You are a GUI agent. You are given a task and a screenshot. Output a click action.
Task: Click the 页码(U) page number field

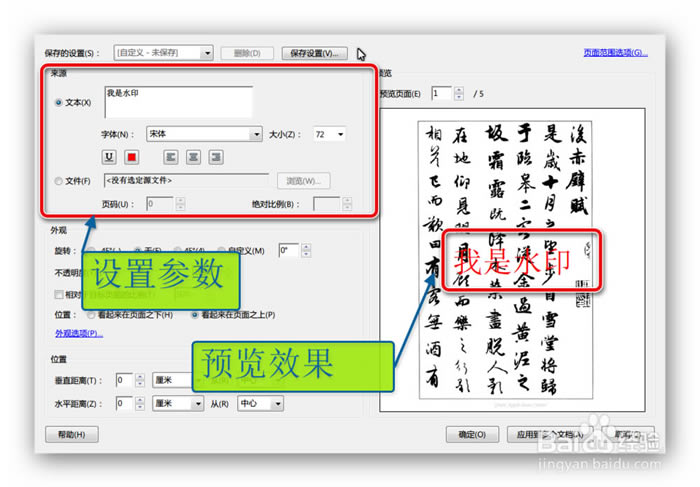[160, 204]
